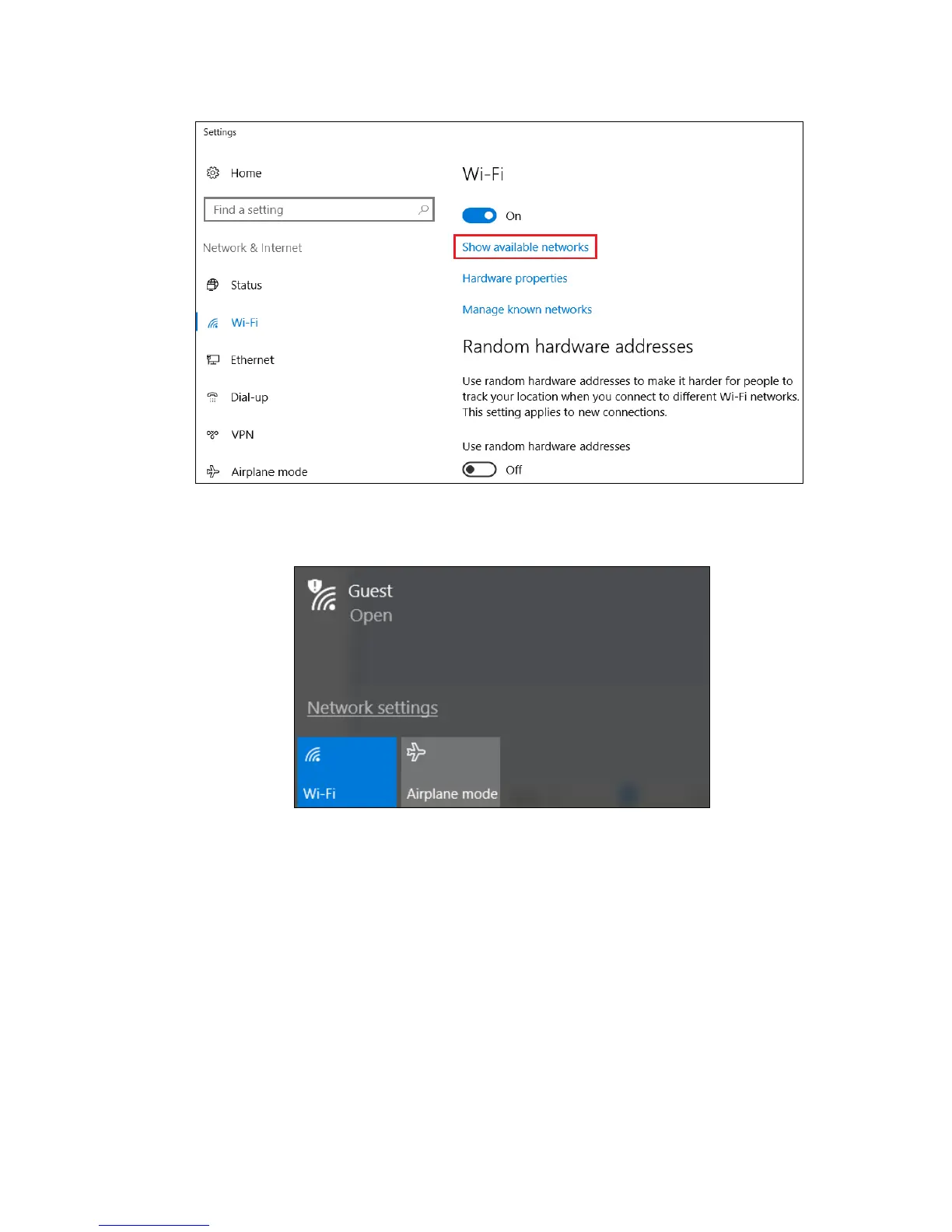Open the Dial-up settings section
The image size is (952, 1232).
249,397
